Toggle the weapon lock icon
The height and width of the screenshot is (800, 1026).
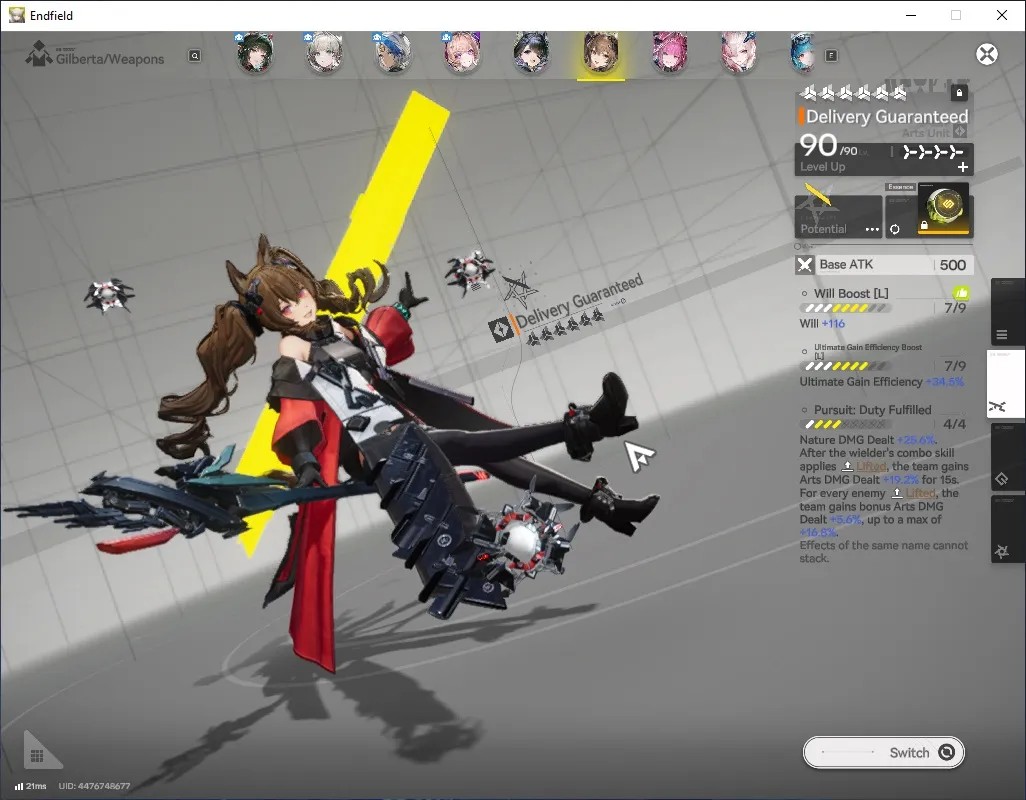click(959, 93)
